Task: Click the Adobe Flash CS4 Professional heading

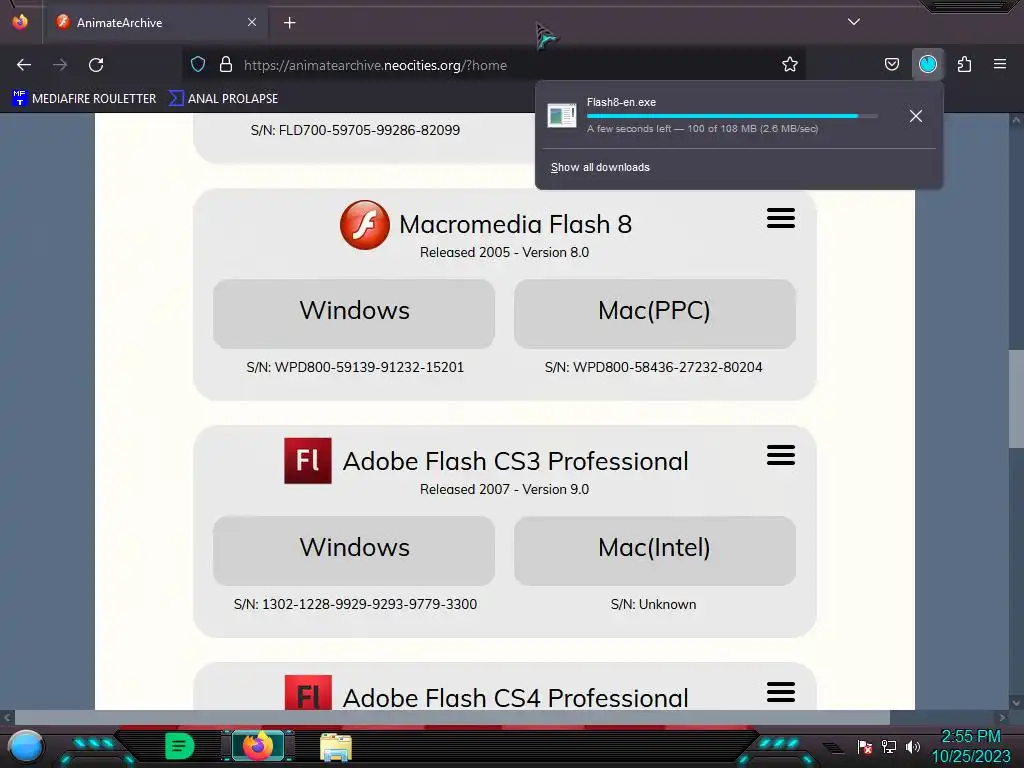Action: tap(515, 697)
